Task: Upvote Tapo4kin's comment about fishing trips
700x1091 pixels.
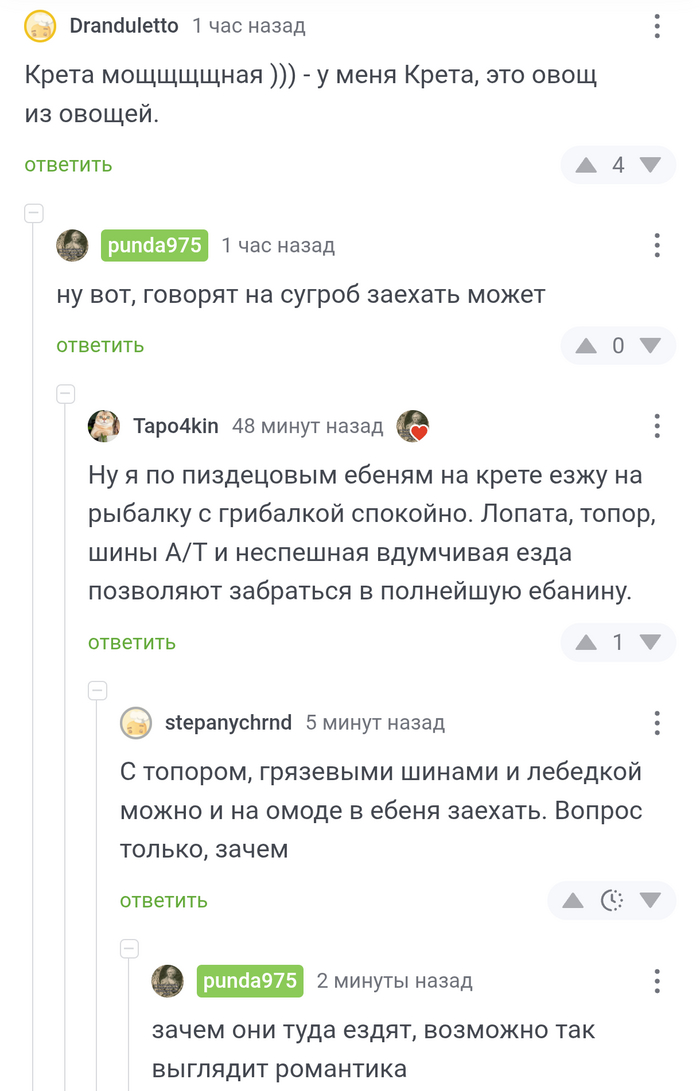Action: click(586, 642)
